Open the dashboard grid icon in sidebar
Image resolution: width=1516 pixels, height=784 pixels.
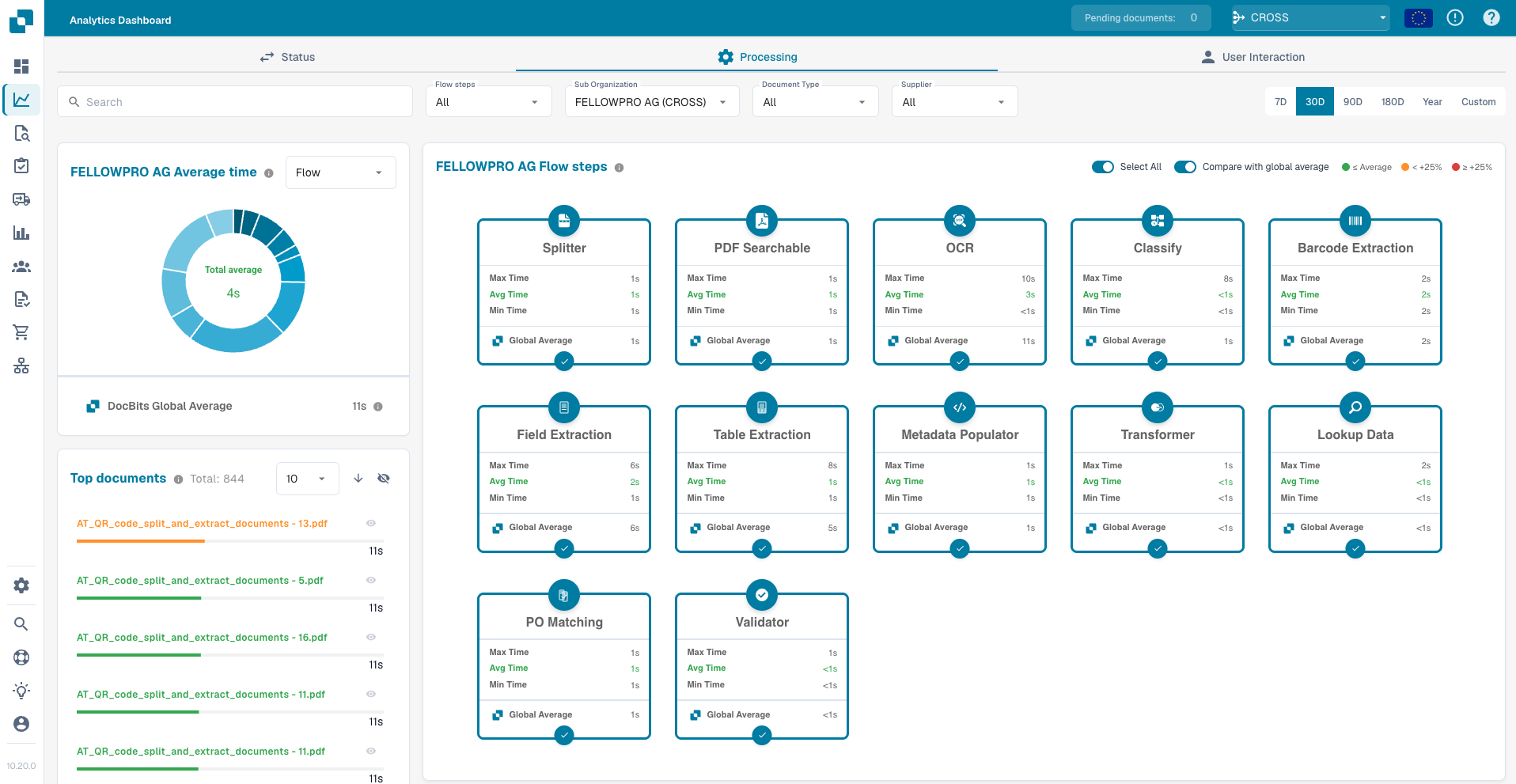[21, 66]
